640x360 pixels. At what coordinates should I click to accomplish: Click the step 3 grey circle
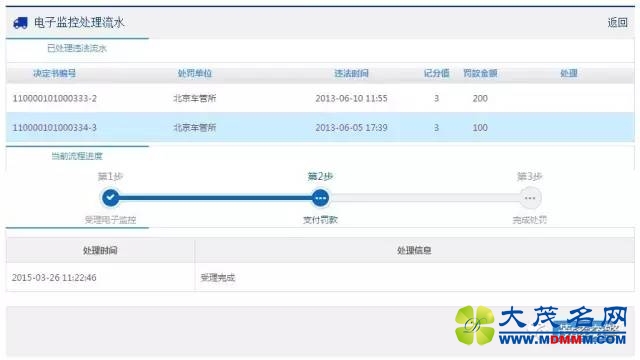pyautogui.click(x=530, y=198)
